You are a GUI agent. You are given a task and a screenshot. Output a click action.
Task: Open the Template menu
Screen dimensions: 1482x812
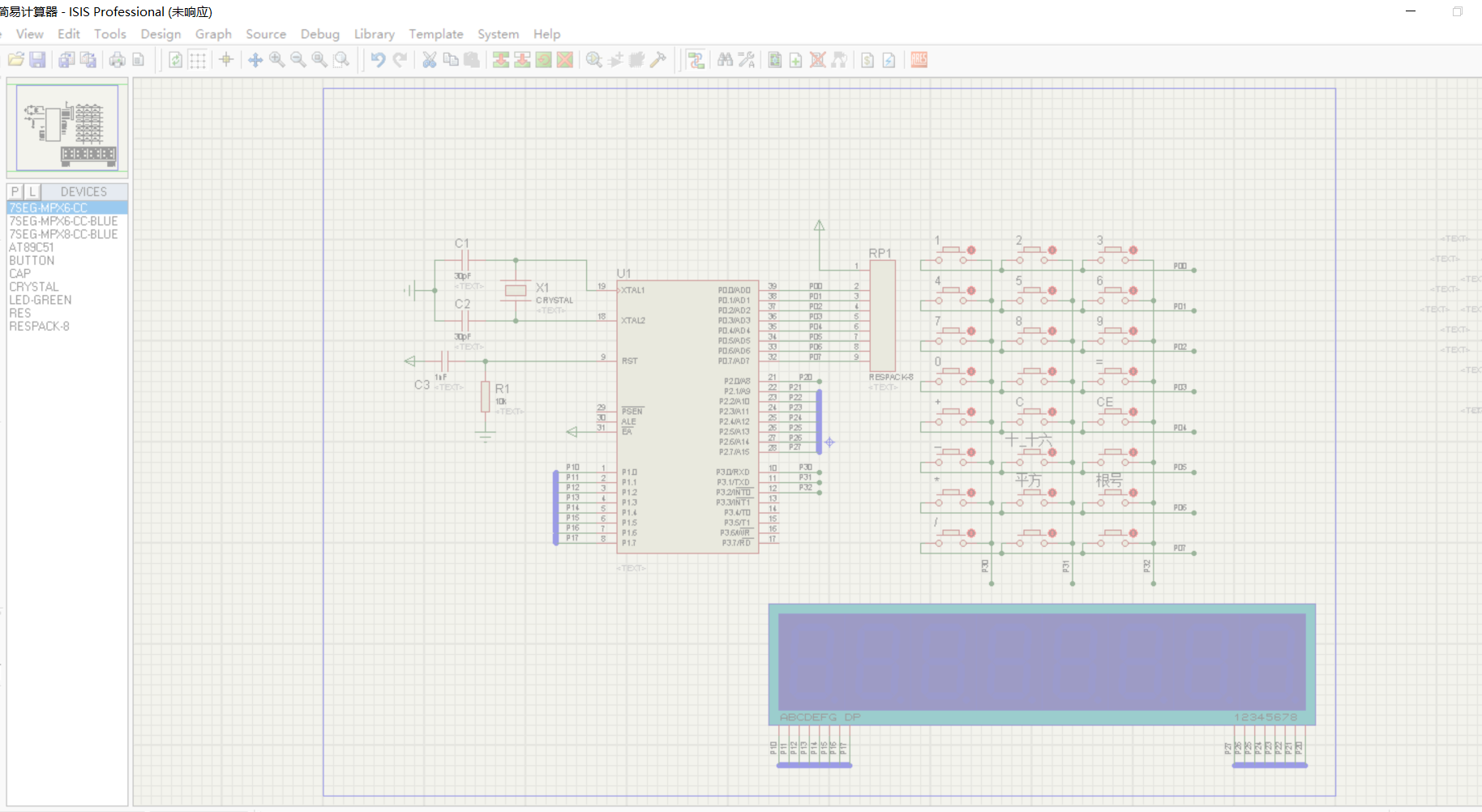pyautogui.click(x=436, y=34)
